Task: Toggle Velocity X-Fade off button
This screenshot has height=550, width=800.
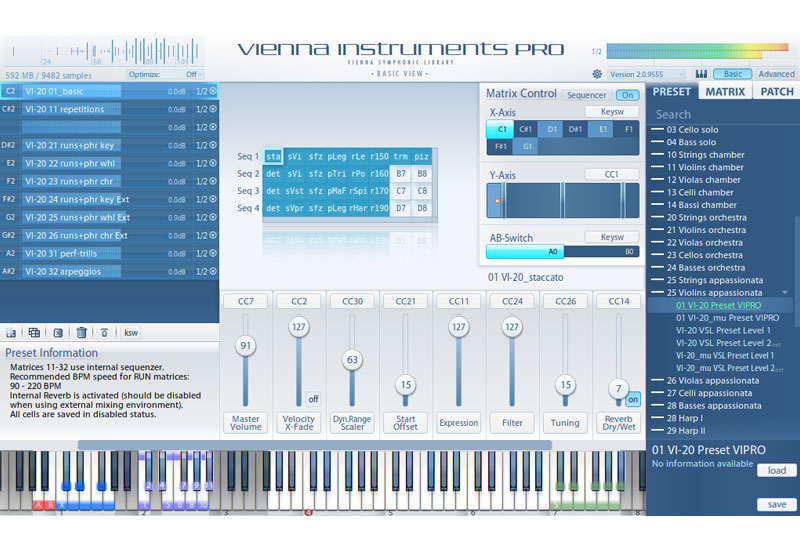Action: pyautogui.click(x=312, y=398)
